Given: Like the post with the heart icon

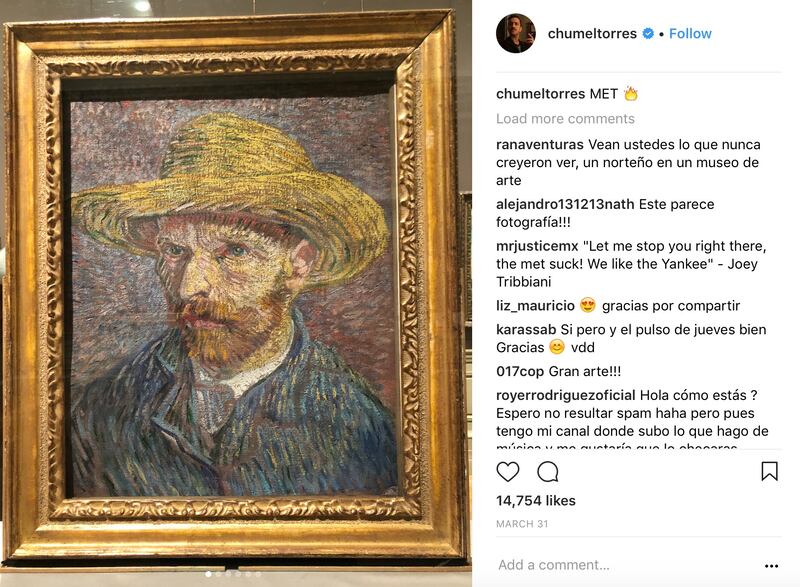Looking at the screenshot, I should point(508,472).
